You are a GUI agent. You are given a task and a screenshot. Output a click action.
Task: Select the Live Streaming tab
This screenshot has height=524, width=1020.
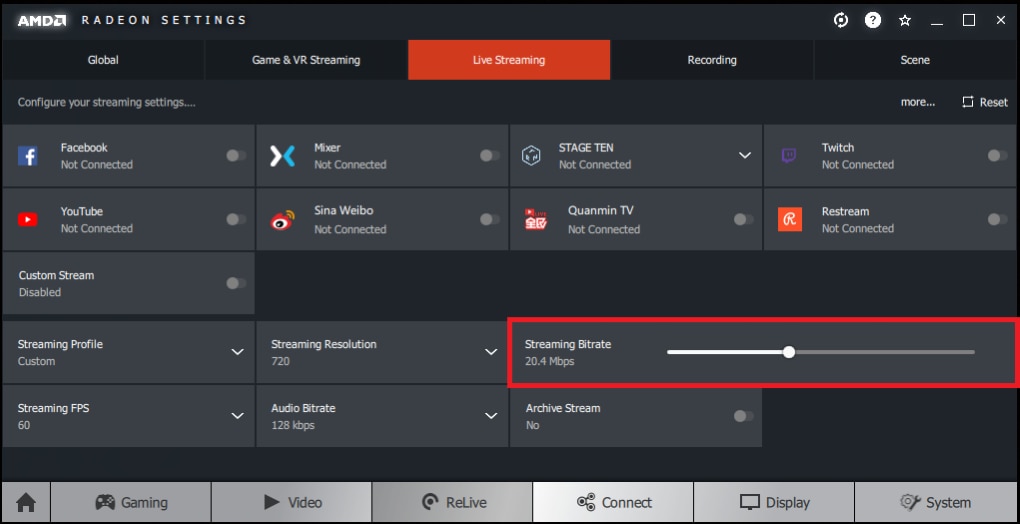509,60
